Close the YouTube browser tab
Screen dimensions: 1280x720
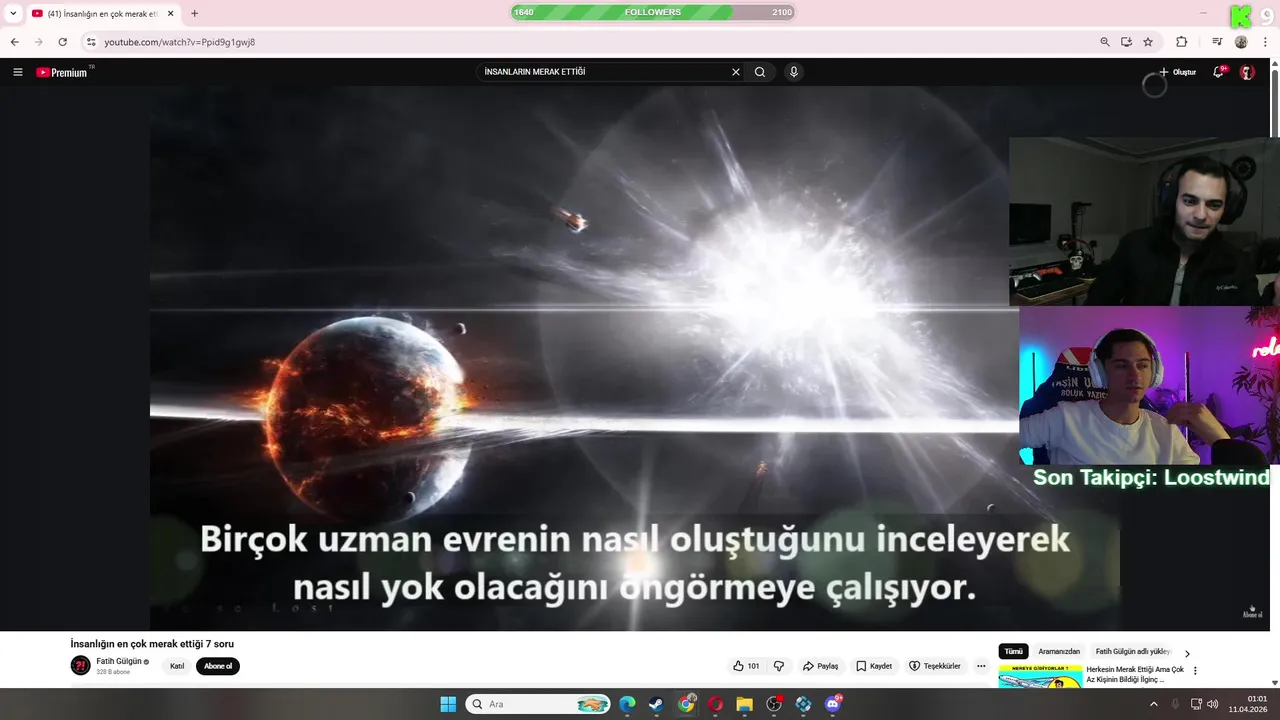[x=170, y=14]
